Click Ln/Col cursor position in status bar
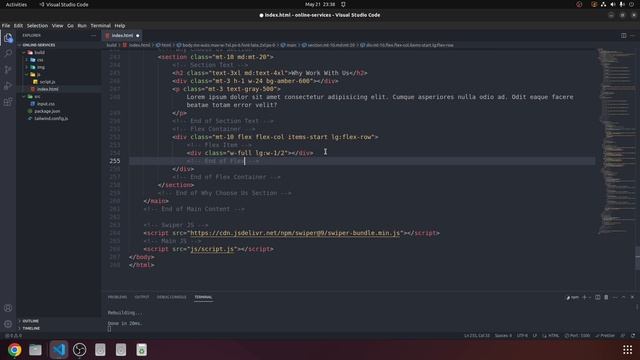640x360 pixels. [477, 336]
